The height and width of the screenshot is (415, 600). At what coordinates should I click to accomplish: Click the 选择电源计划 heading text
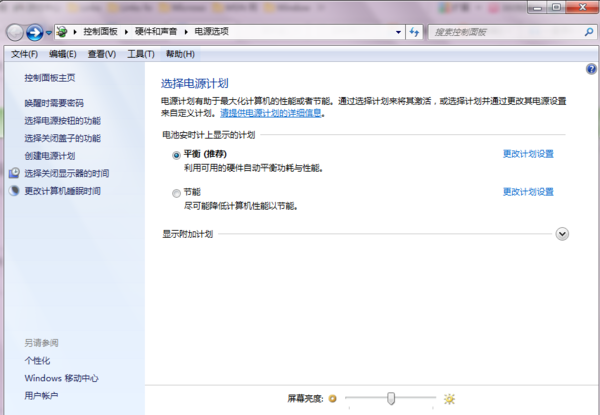click(x=194, y=83)
